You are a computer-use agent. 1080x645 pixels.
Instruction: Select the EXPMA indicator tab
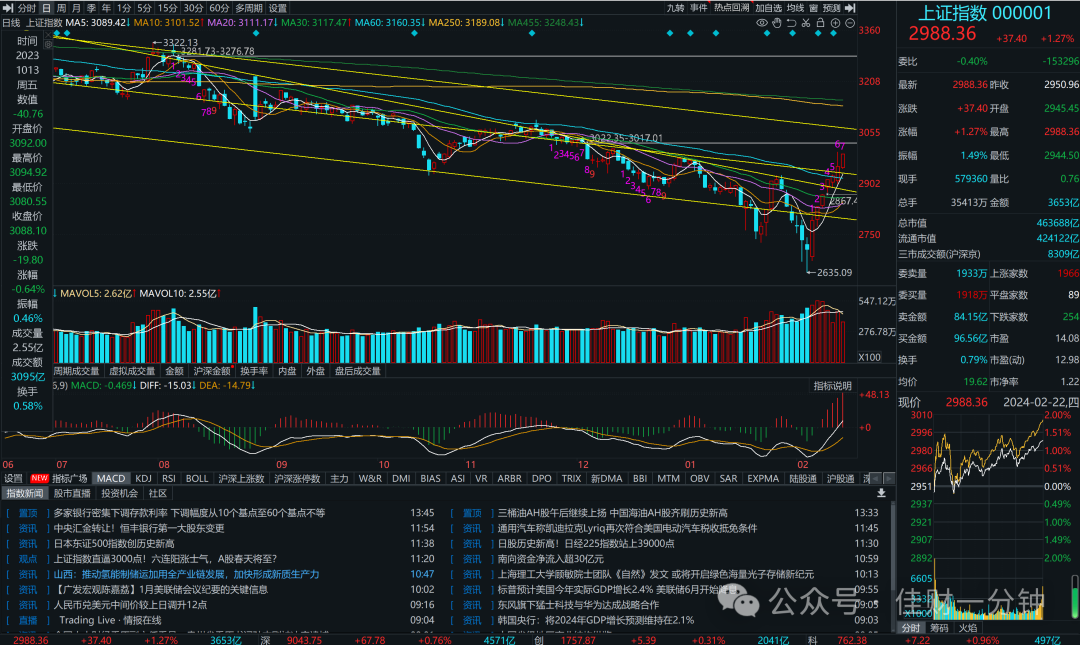pyautogui.click(x=763, y=478)
